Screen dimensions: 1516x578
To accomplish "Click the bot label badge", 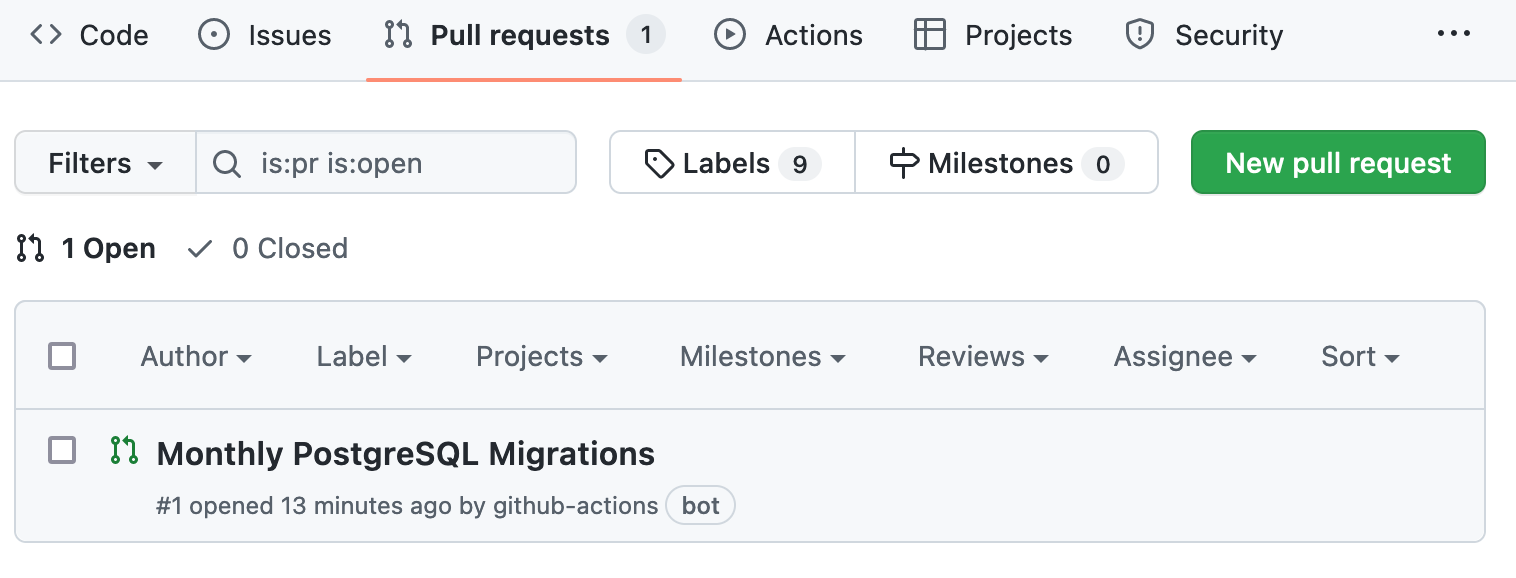I will 700,506.
